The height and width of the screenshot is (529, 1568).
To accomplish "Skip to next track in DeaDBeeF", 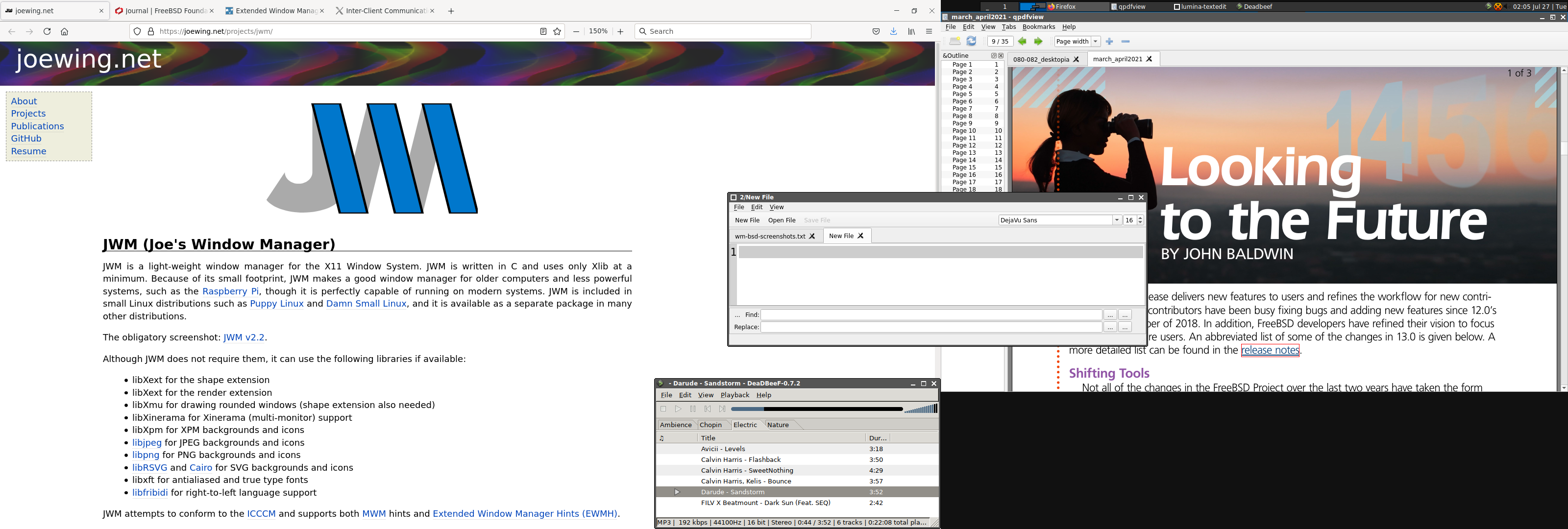I will coord(722,409).
